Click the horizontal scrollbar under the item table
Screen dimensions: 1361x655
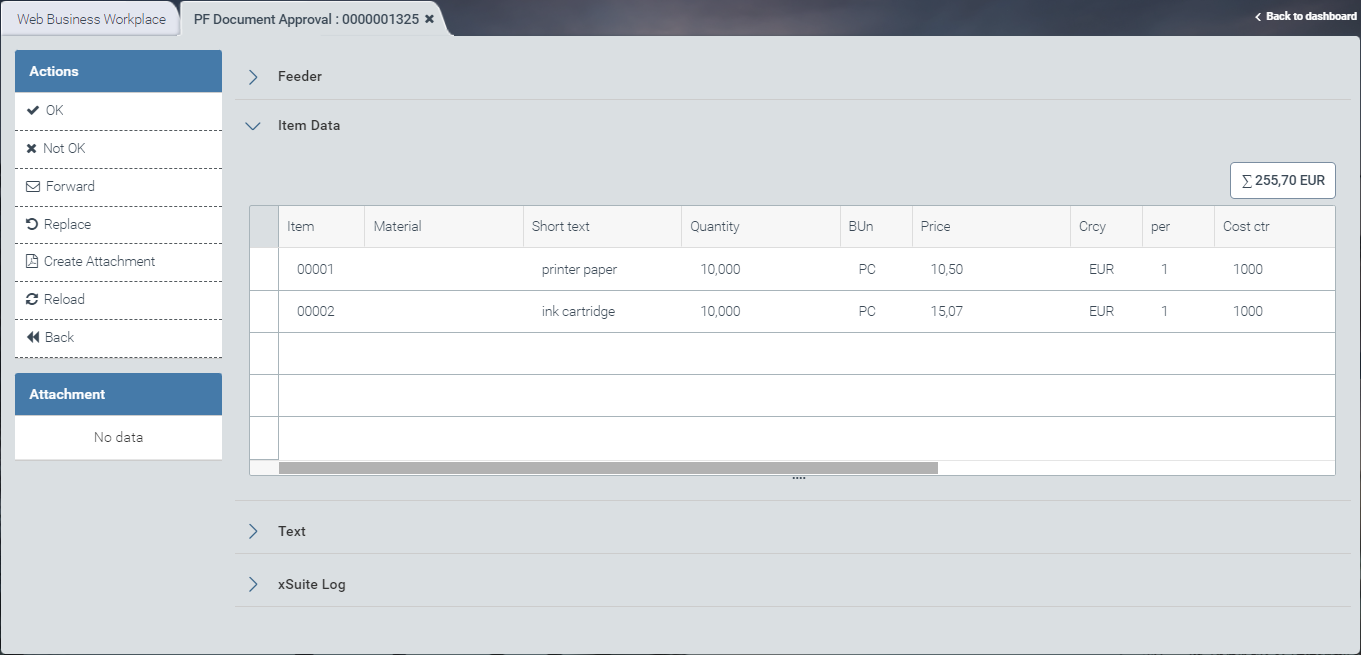click(x=610, y=467)
